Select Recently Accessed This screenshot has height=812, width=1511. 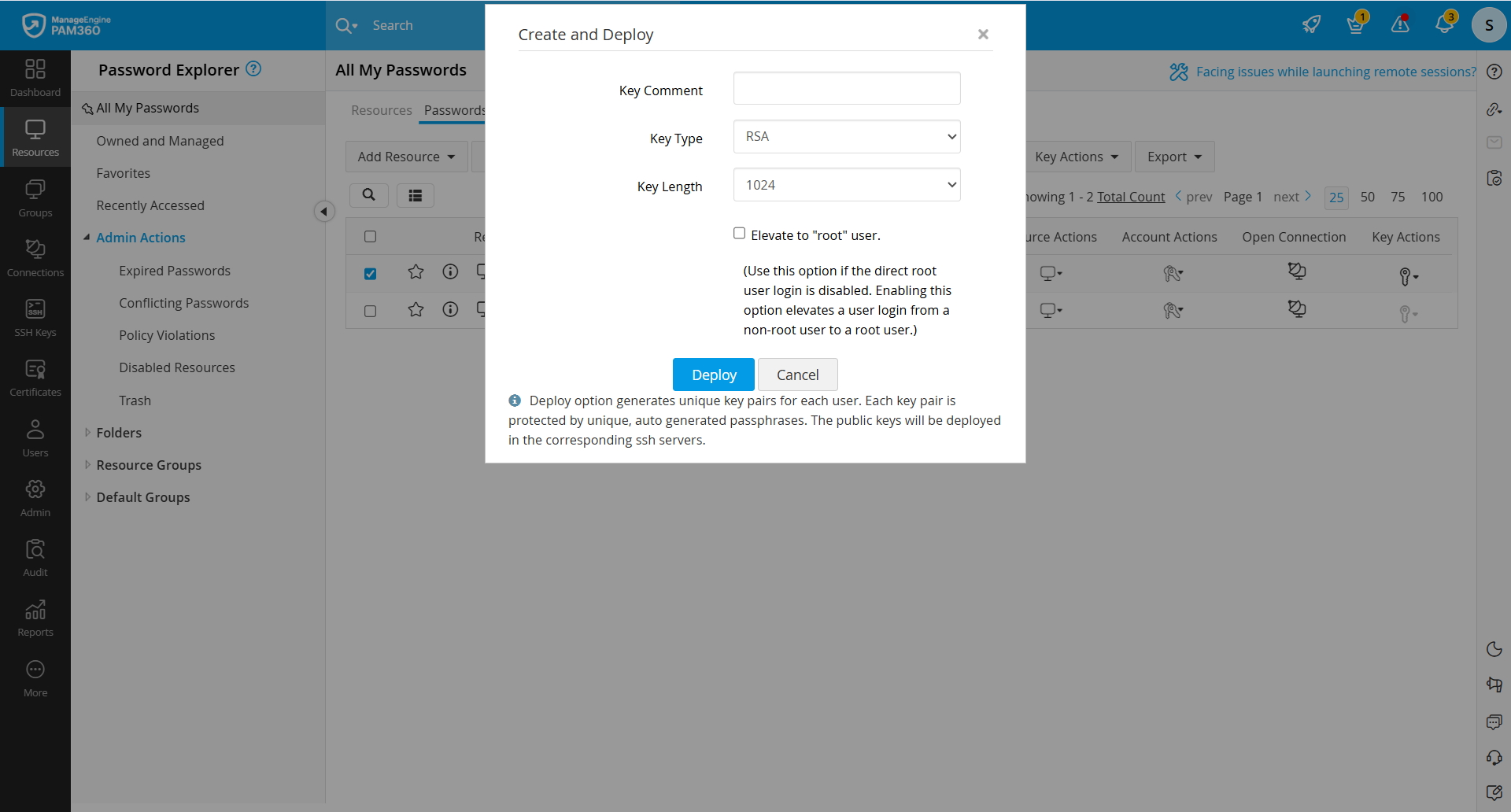click(150, 205)
